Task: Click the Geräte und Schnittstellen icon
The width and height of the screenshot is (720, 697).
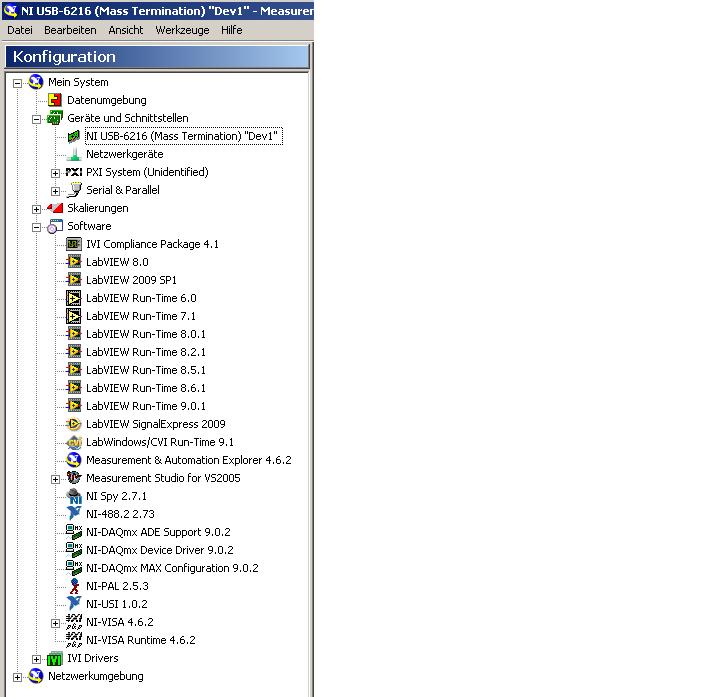Action: (x=55, y=118)
